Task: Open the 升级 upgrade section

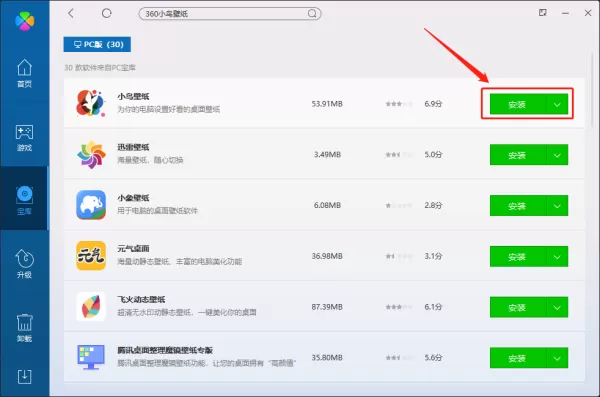Action: (24, 264)
